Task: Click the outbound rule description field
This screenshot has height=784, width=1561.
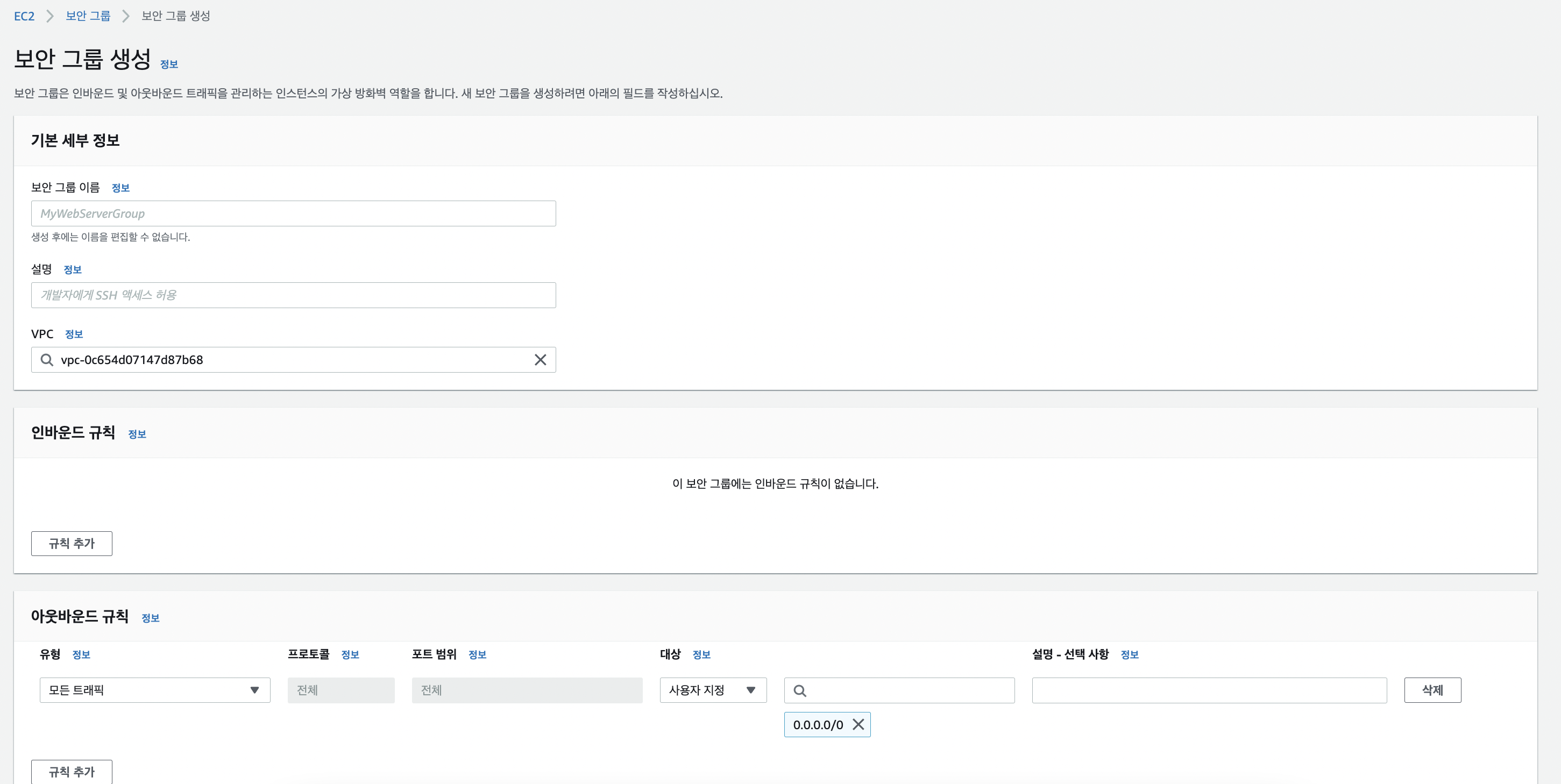Action: tap(1209, 690)
